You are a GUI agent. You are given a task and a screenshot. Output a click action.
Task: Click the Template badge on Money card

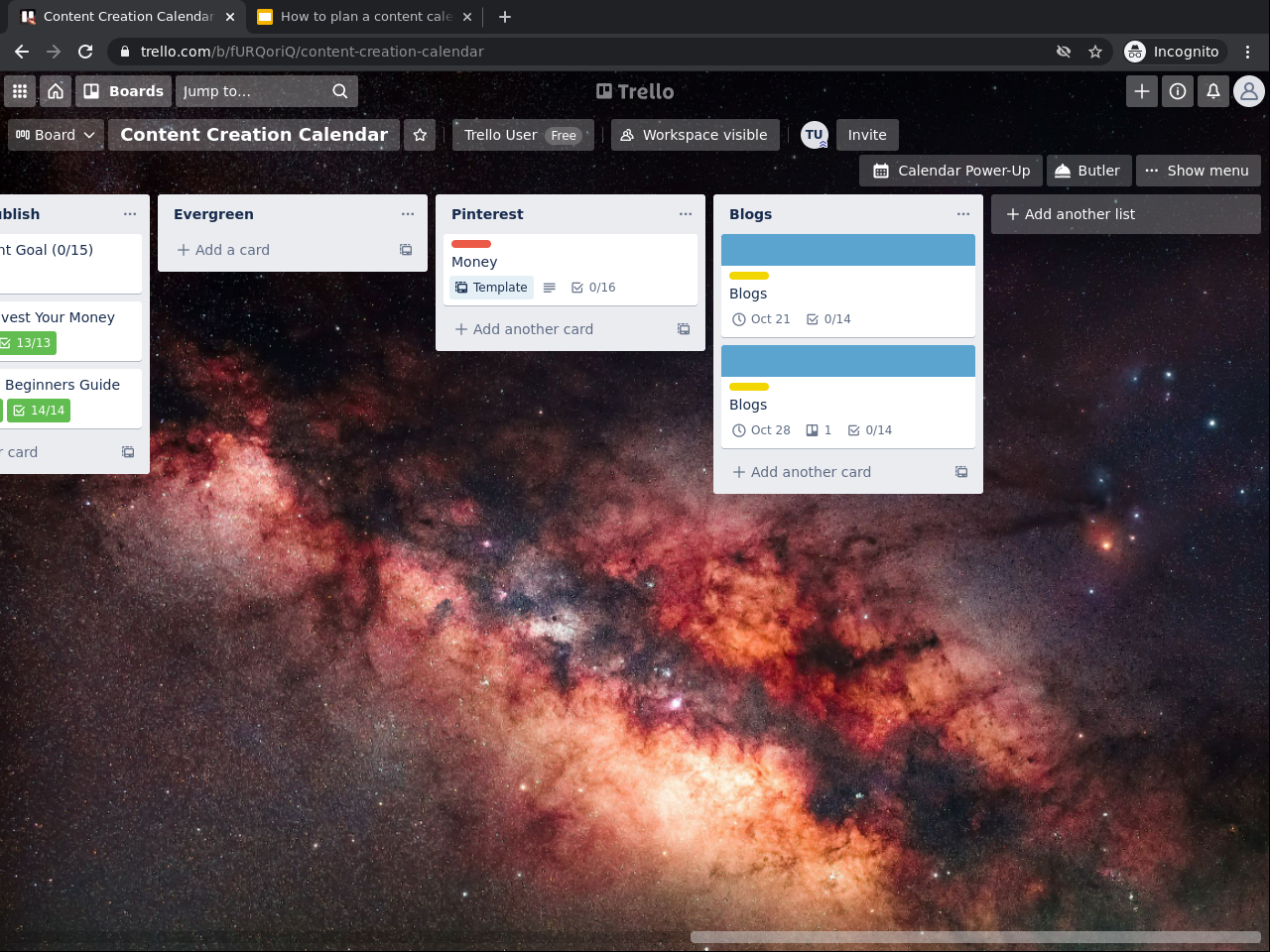coord(491,288)
